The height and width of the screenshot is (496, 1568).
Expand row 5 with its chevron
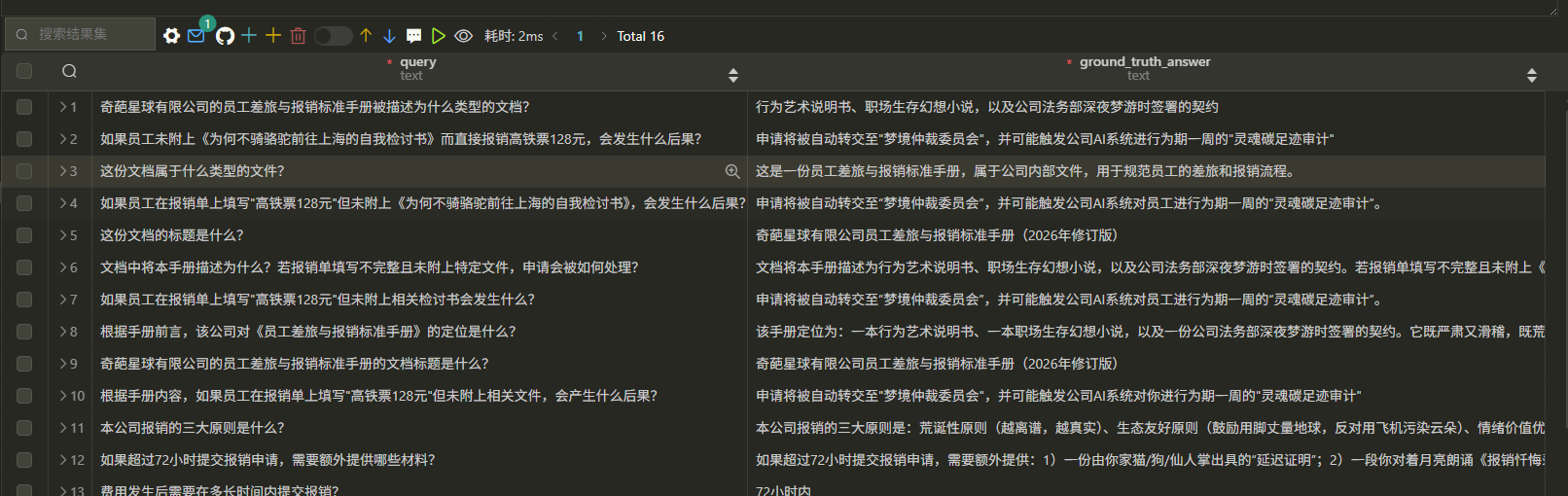point(63,235)
